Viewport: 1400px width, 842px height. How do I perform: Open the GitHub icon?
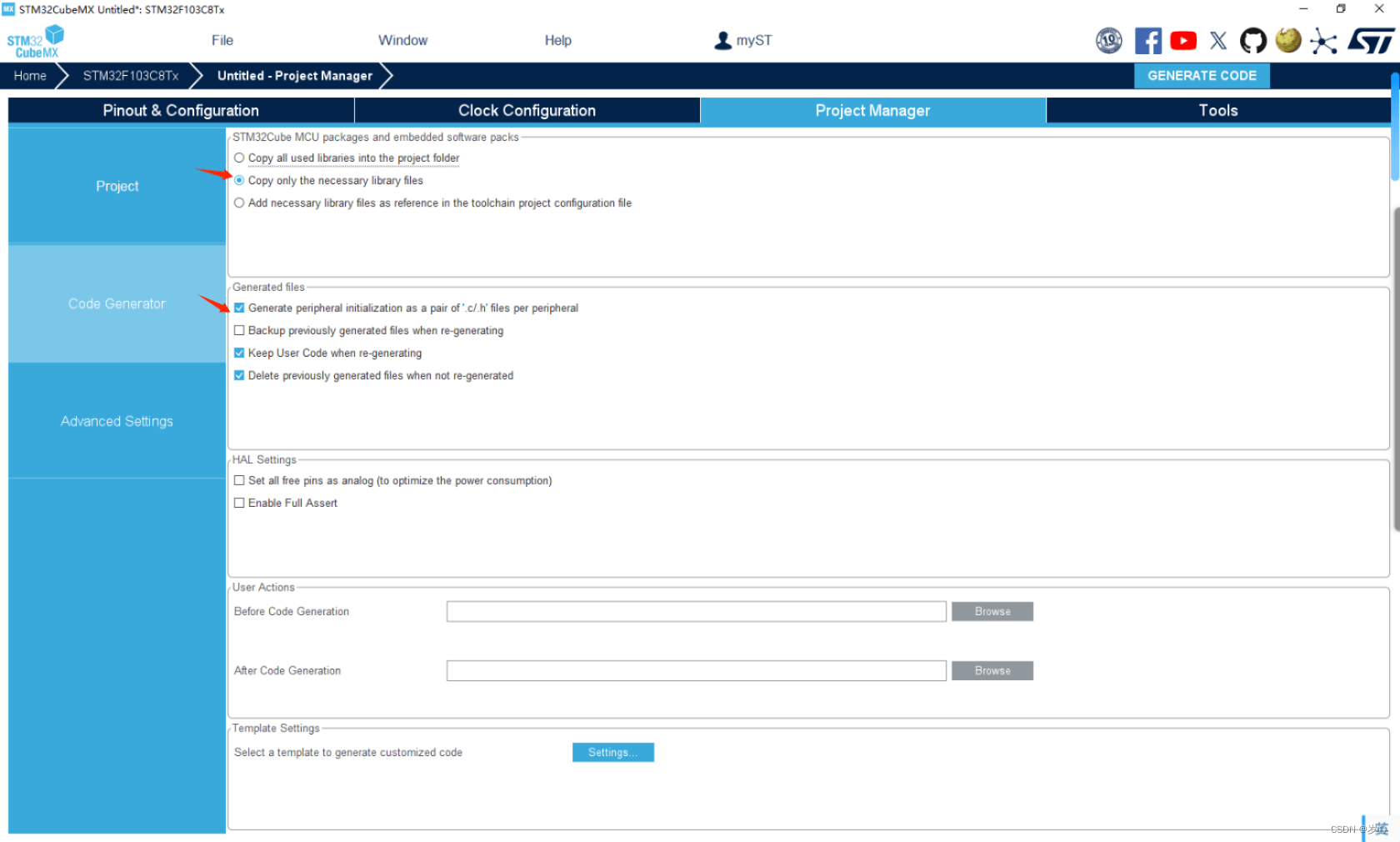click(1252, 41)
